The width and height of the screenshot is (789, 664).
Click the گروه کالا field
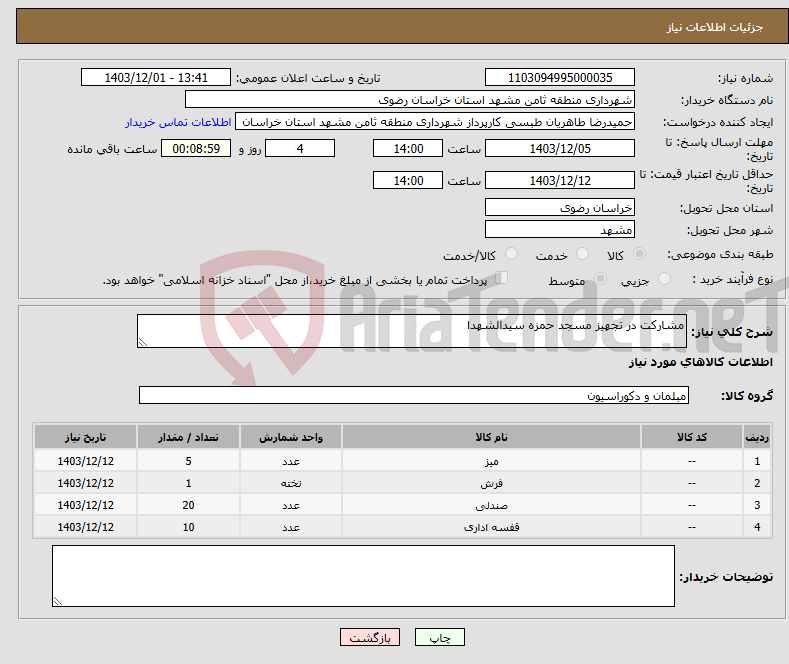point(414,396)
